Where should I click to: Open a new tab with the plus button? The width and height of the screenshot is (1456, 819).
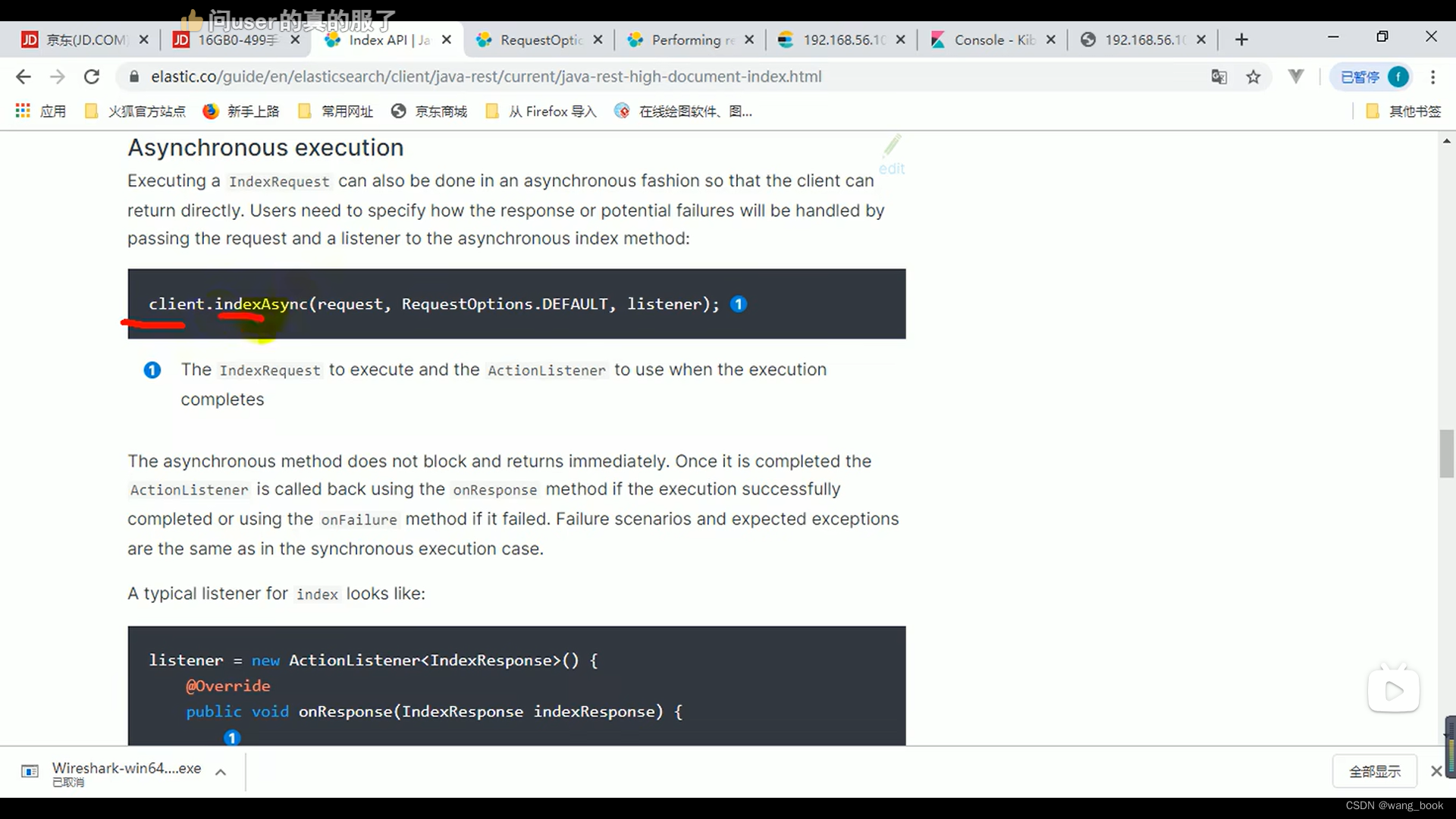pos(1241,39)
